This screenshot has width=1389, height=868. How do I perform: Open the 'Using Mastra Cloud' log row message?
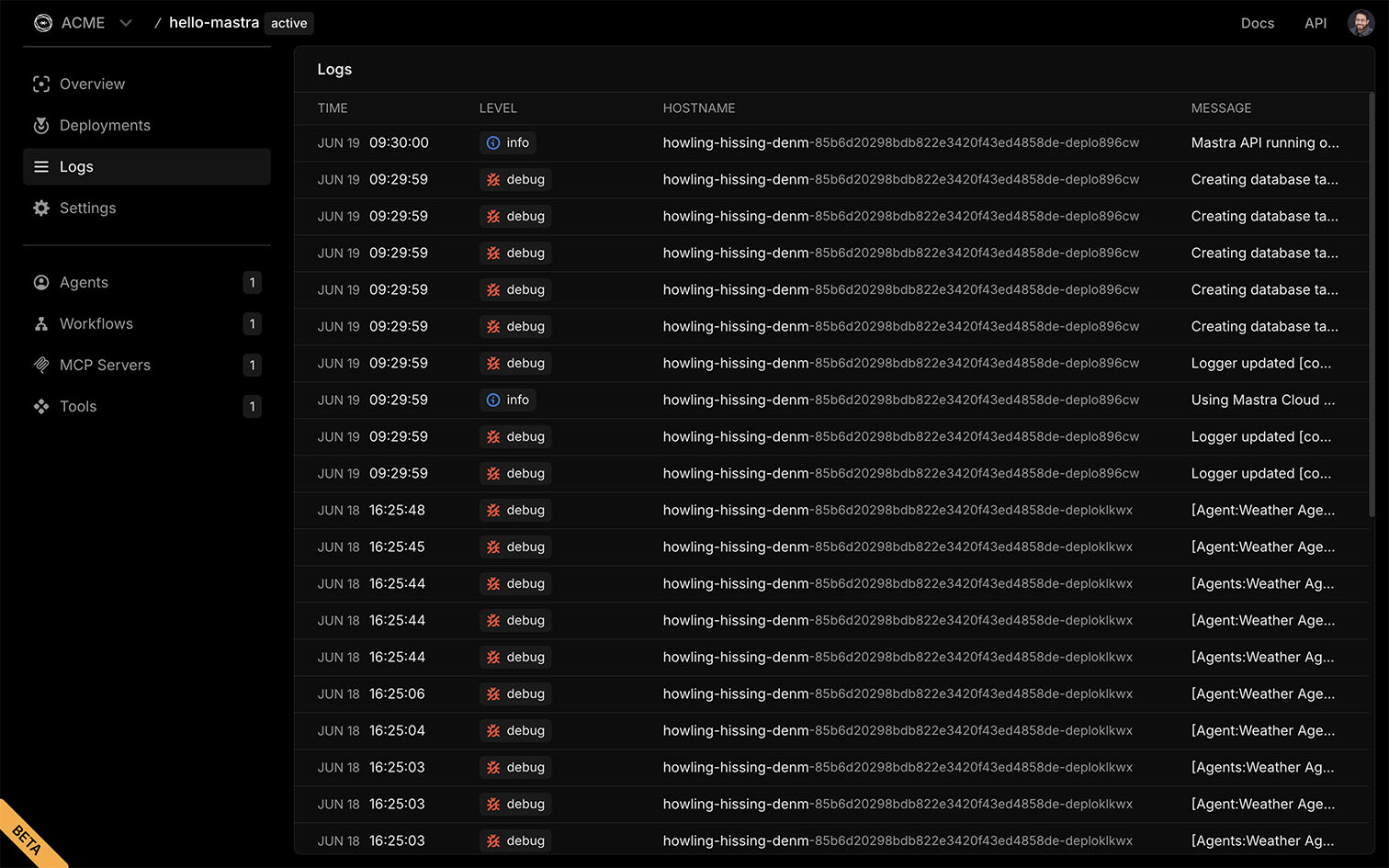click(x=1262, y=400)
